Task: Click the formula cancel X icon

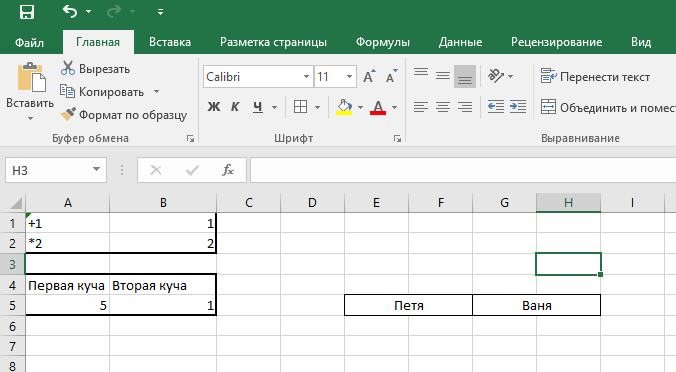Action: point(156,170)
